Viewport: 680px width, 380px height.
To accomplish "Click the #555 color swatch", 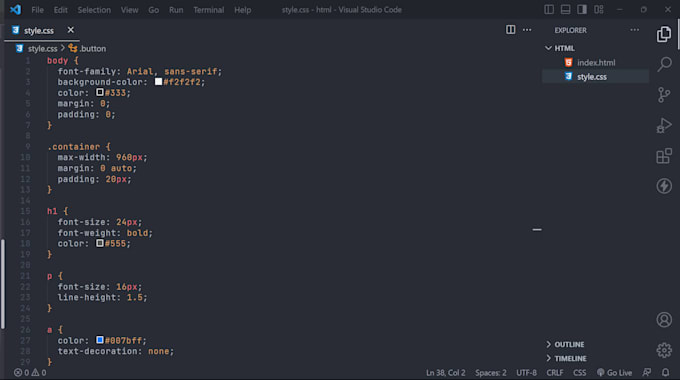I will [x=100, y=243].
